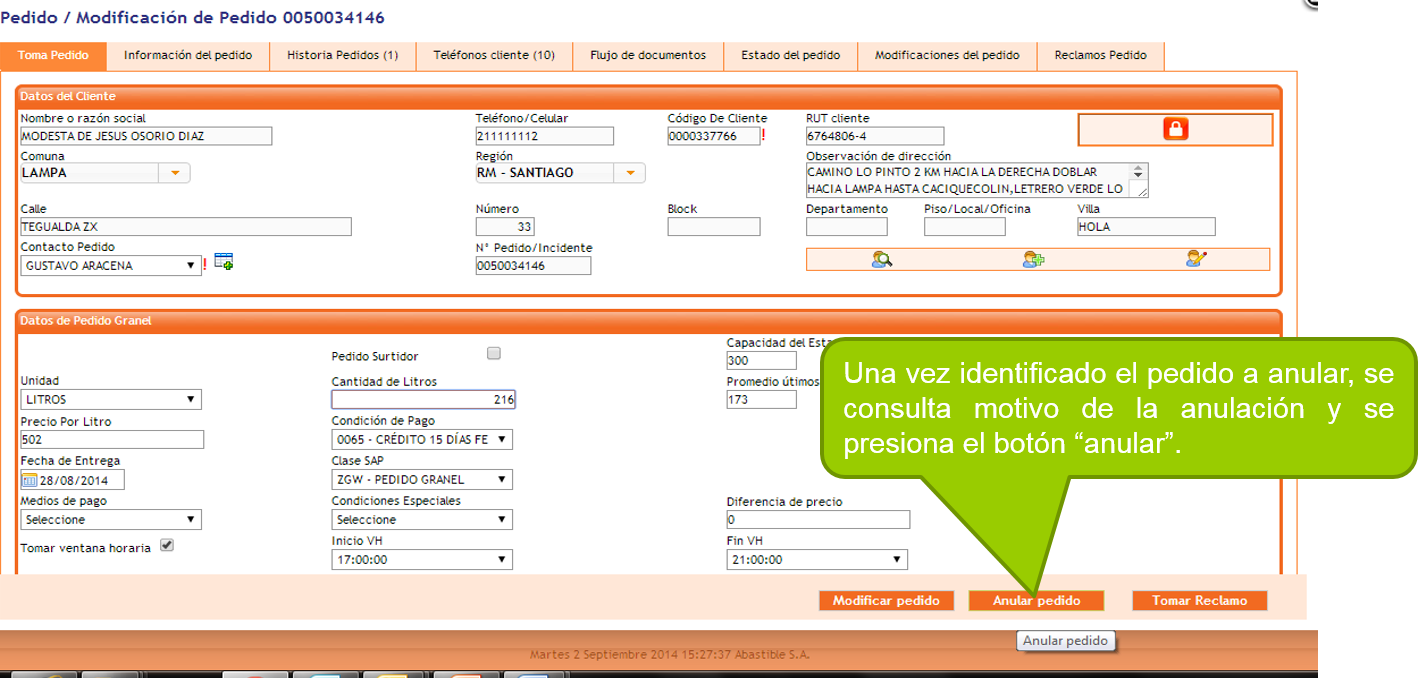1418x678 pixels.
Task: Open the Fin VH time dropdown
Action: (817, 560)
